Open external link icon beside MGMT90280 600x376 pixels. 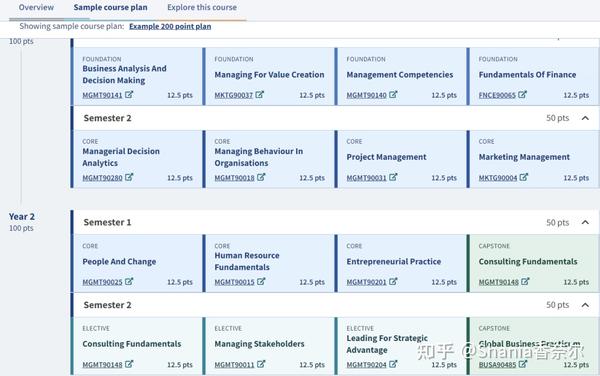click(x=129, y=177)
